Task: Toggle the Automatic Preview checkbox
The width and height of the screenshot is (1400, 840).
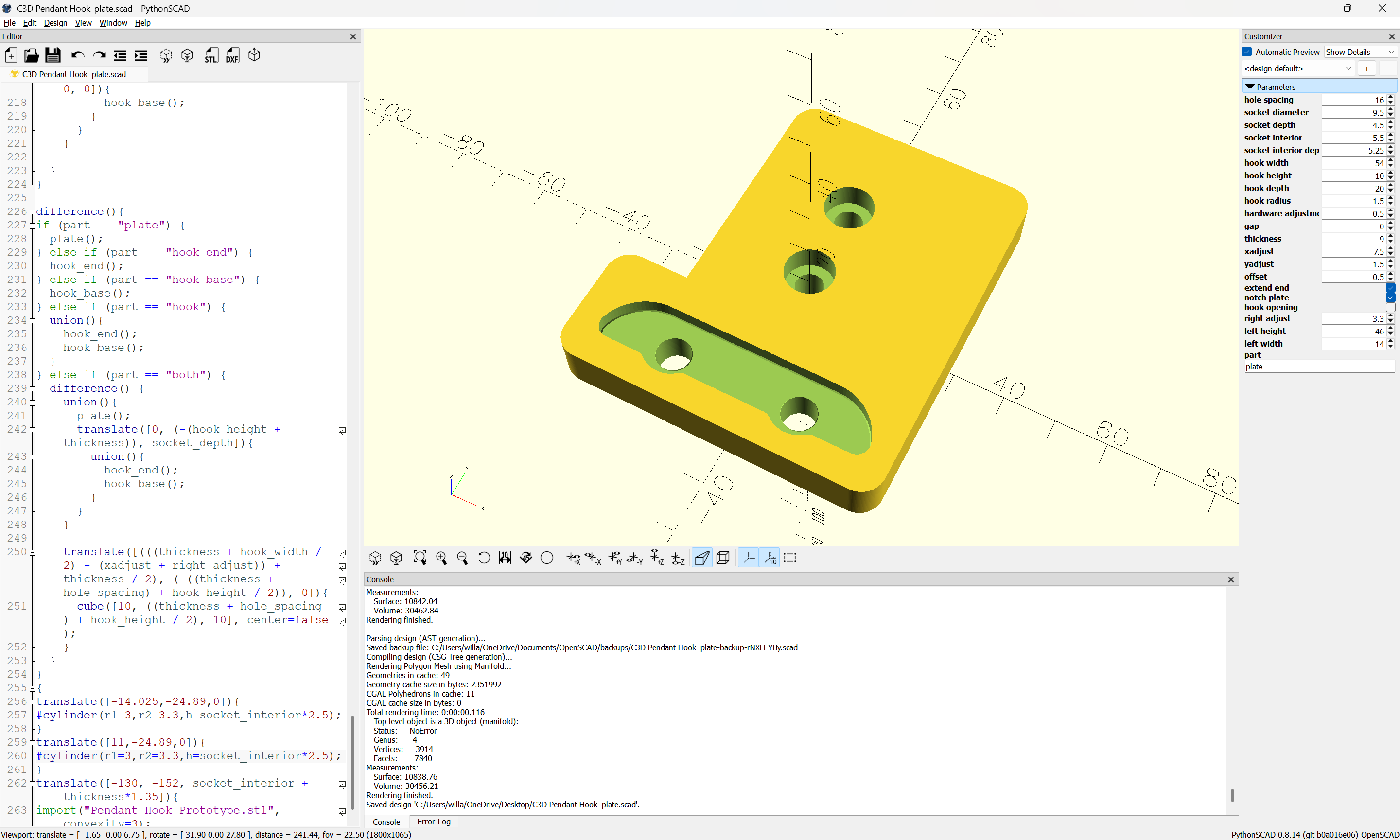Action: [x=1247, y=52]
